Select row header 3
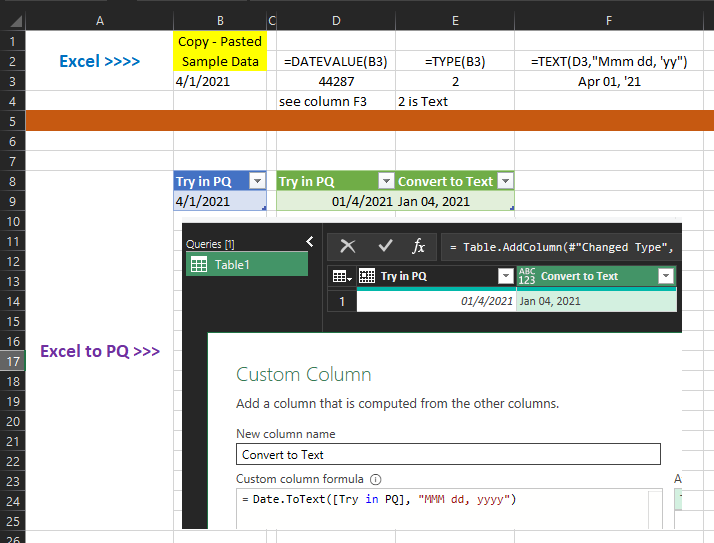 pyautogui.click(x=13, y=82)
